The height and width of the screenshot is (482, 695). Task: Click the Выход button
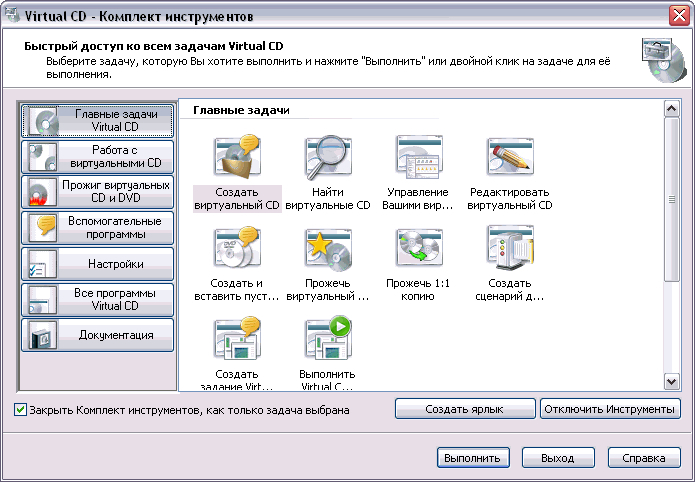pos(558,458)
